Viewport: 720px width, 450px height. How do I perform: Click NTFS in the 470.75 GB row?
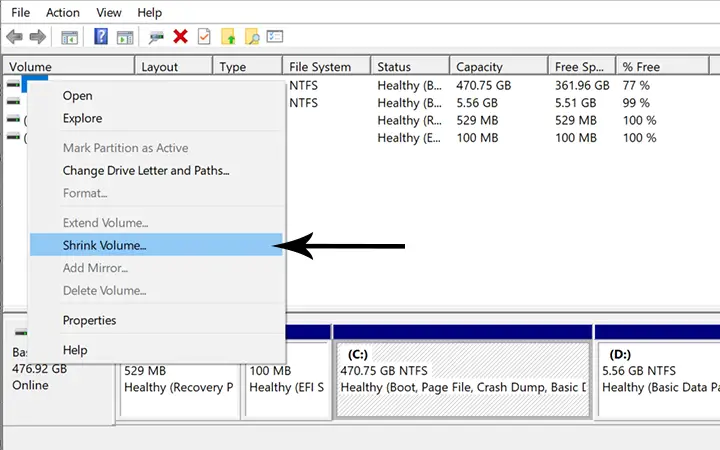tap(304, 85)
